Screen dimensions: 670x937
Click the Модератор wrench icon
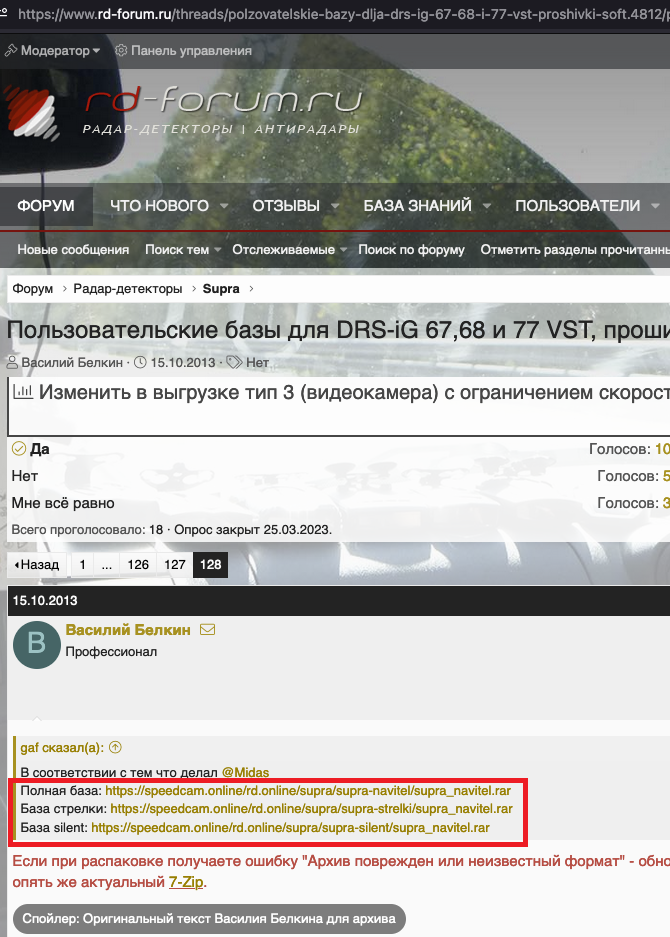click(11, 50)
